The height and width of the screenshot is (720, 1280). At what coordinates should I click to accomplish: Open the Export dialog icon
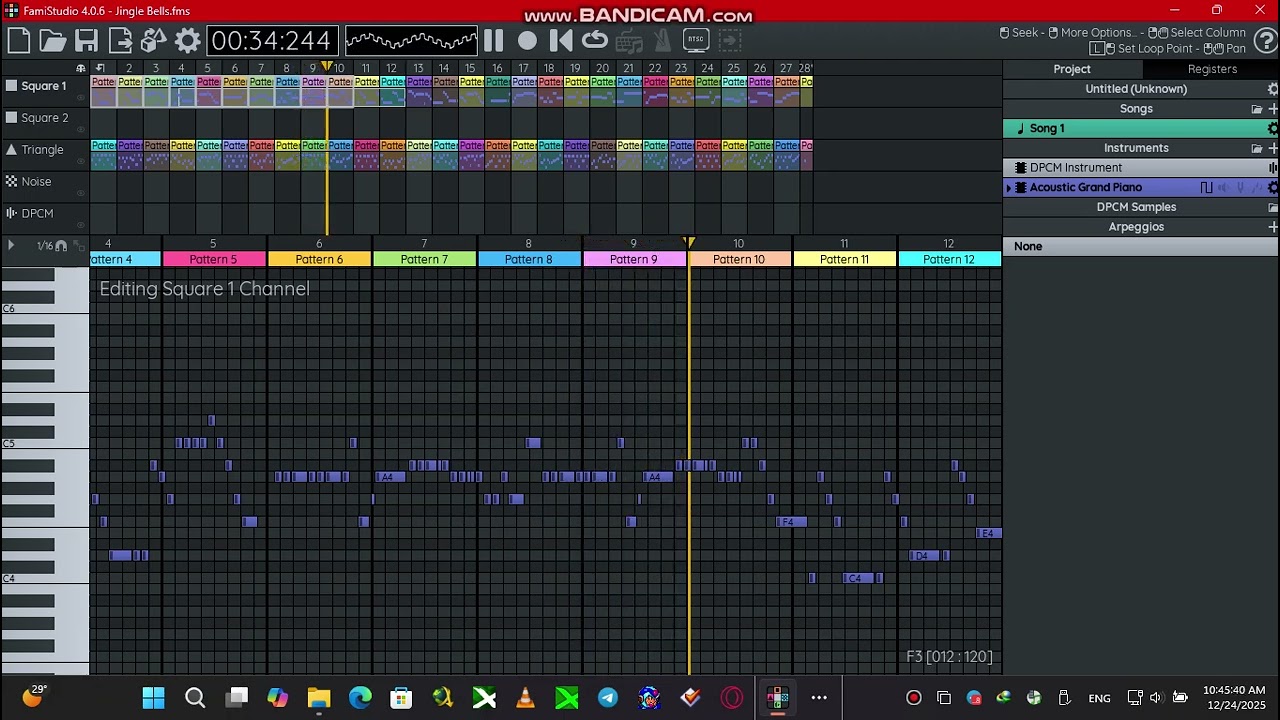pyautogui.click(x=120, y=41)
